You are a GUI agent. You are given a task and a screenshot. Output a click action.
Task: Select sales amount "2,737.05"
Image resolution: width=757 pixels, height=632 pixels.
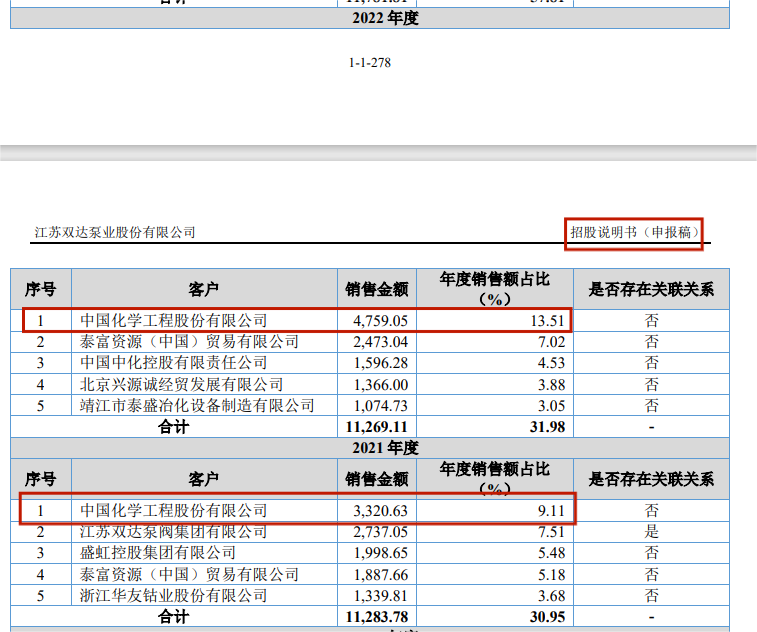[x=380, y=532]
